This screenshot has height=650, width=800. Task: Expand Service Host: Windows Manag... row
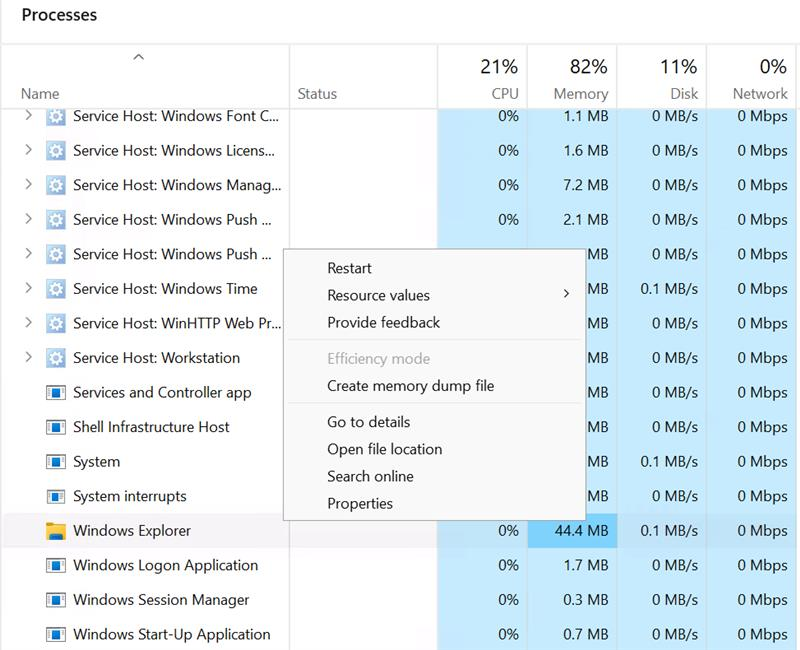point(29,184)
